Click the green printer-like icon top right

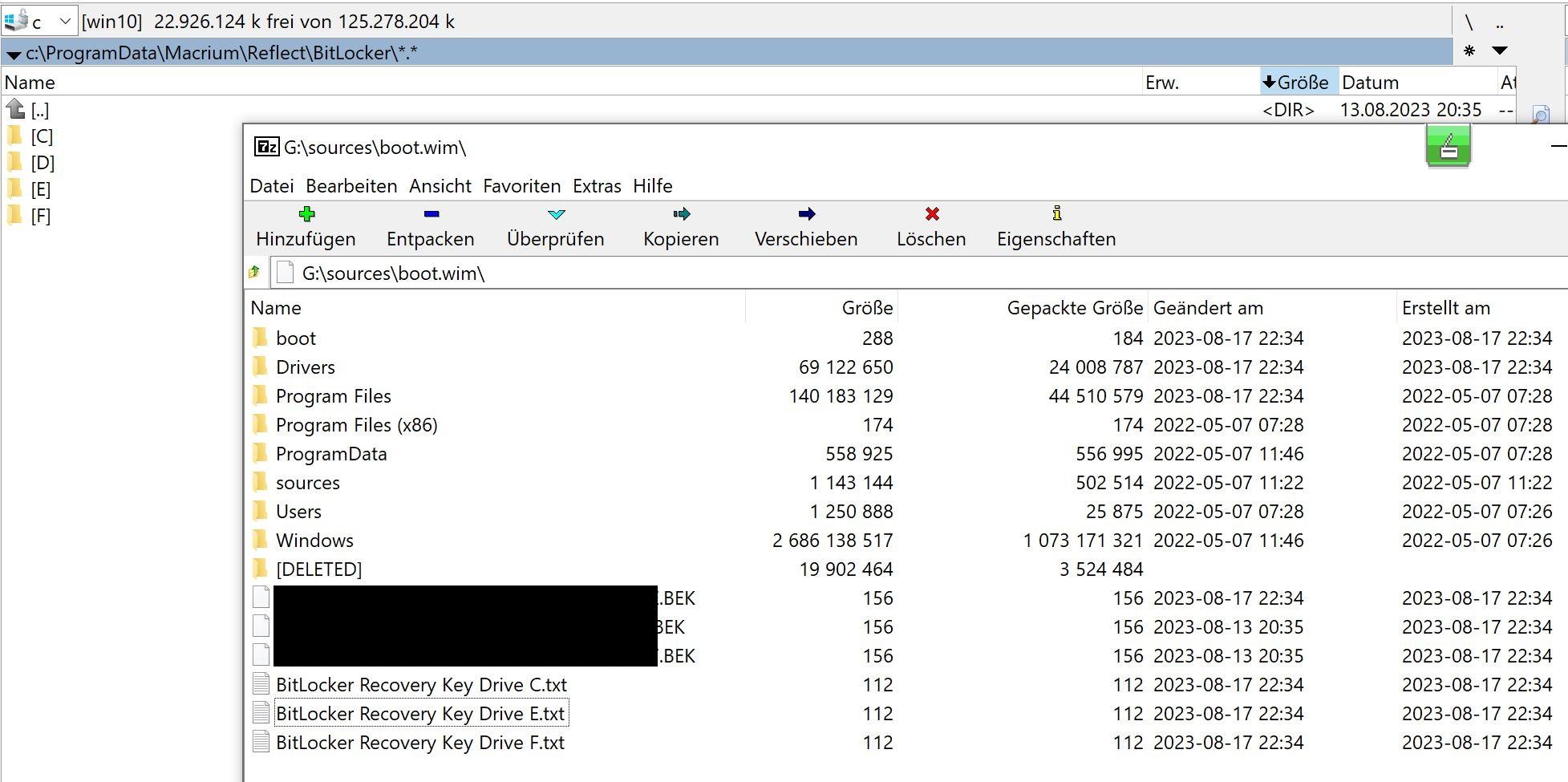[1448, 147]
